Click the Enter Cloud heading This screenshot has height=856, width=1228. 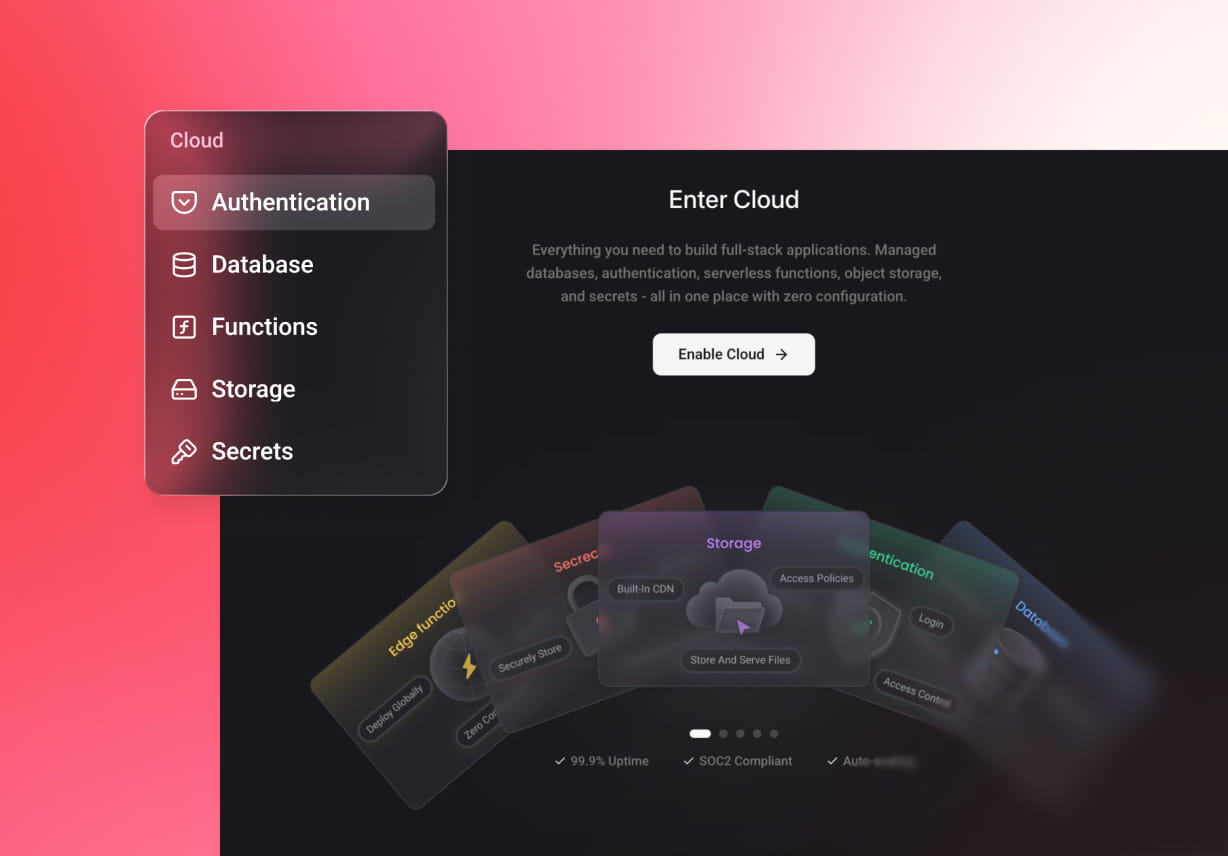coord(734,199)
